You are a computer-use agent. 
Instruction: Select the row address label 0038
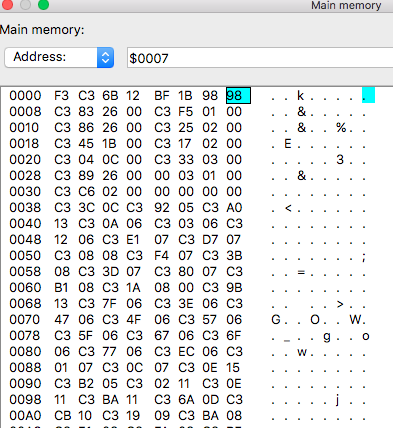click(25, 208)
